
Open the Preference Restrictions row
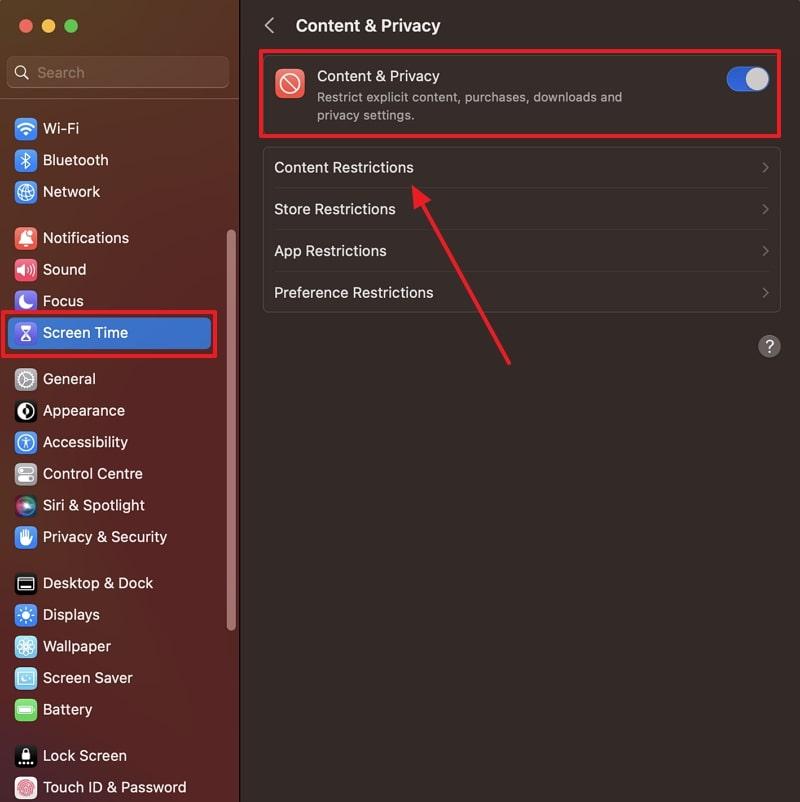[x=521, y=293]
